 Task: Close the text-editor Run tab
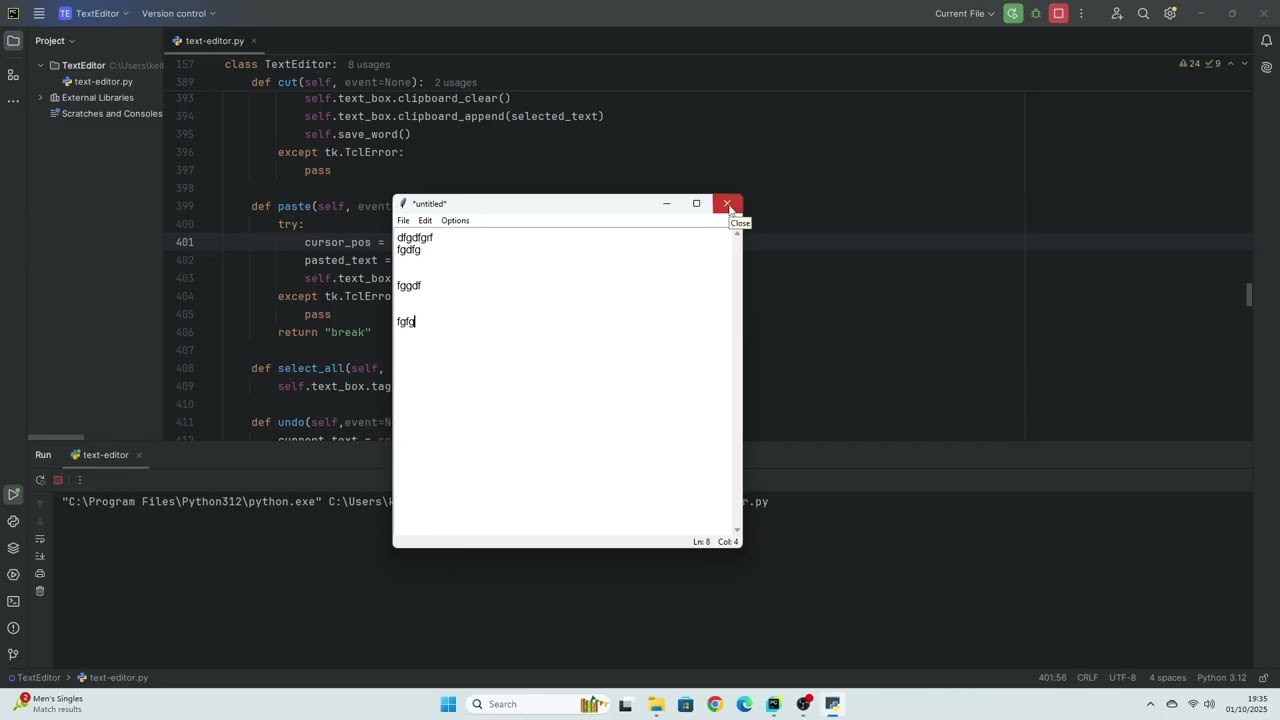(139, 455)
